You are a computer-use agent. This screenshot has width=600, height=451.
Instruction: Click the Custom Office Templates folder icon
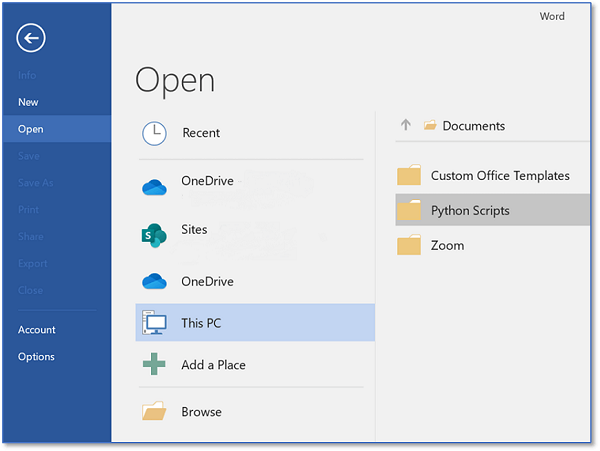pos(409,175)
